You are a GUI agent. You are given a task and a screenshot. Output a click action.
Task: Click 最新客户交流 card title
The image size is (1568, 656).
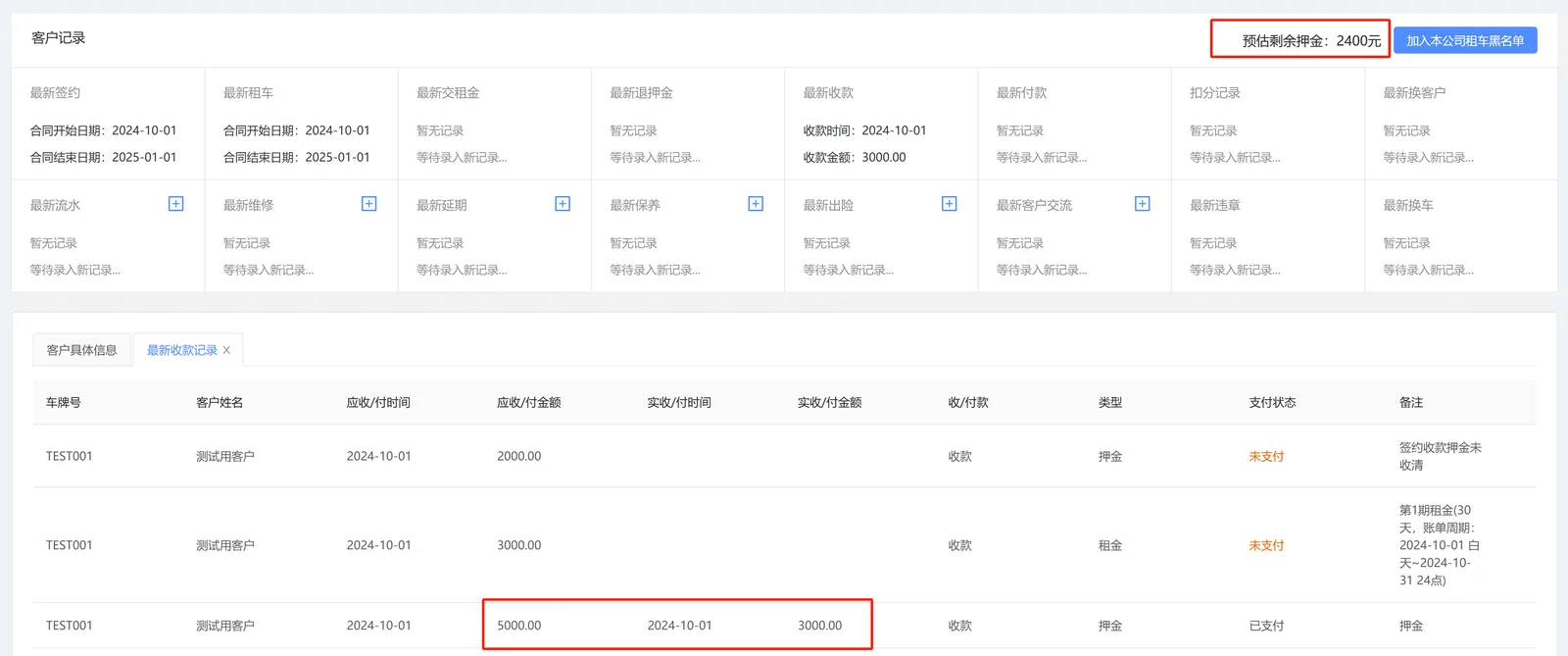tap(1034, 205)
